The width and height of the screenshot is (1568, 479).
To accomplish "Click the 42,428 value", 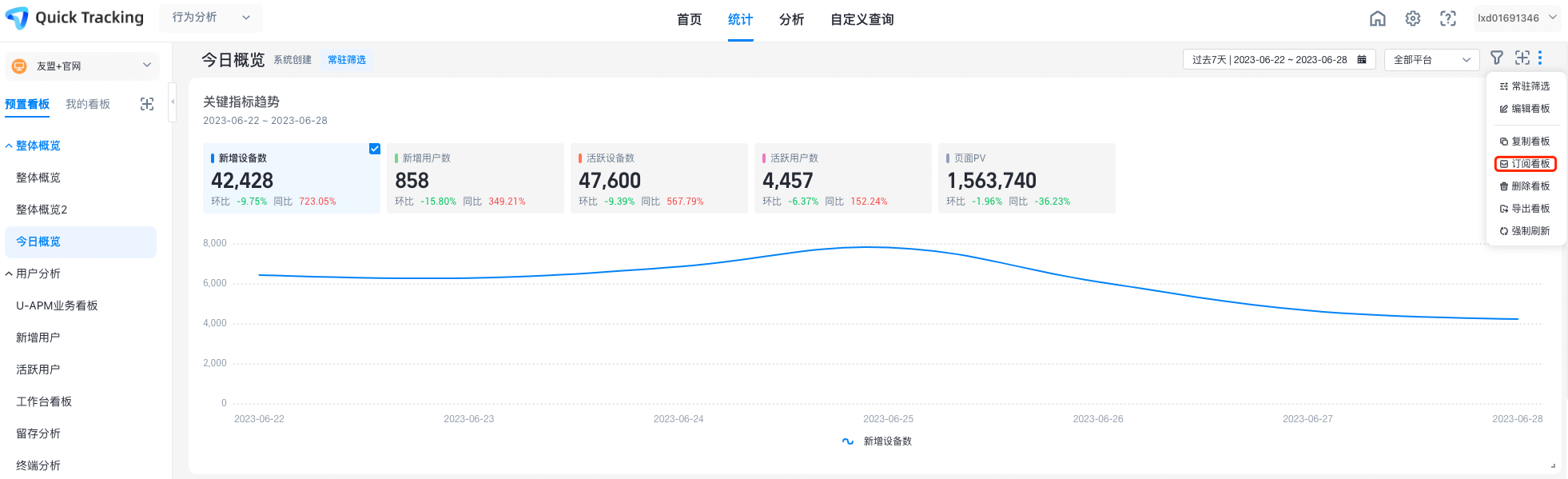I will tap(242, 181).
